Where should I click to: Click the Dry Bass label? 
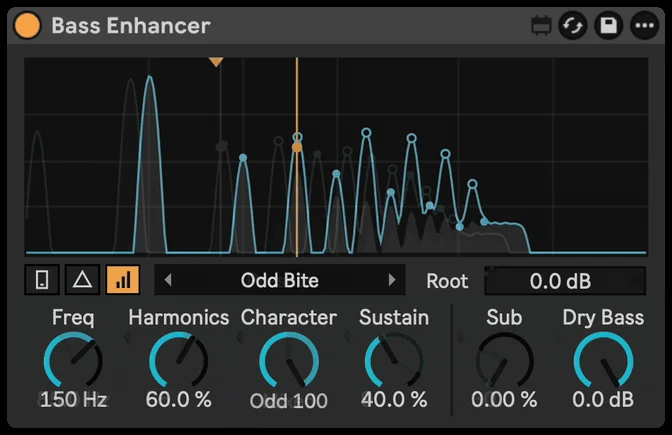point(603,318)
